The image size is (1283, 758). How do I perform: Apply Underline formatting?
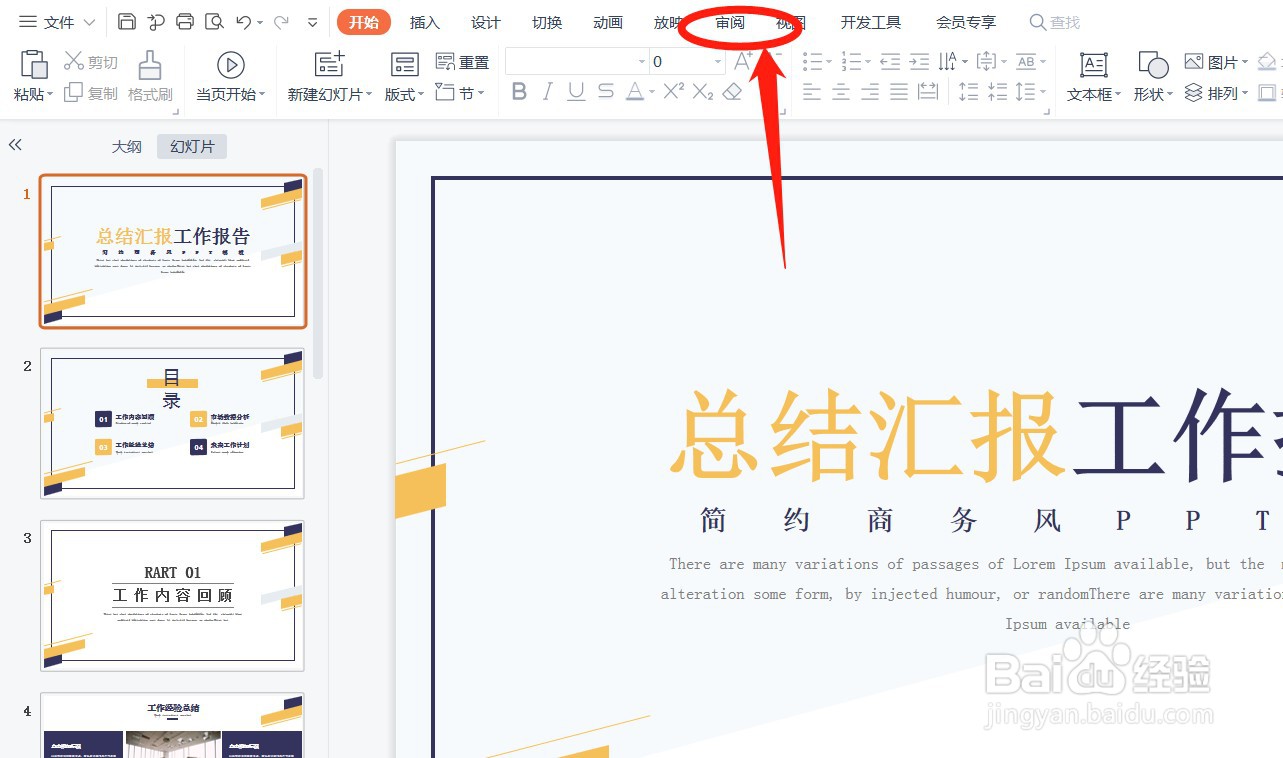coord(576,92)
